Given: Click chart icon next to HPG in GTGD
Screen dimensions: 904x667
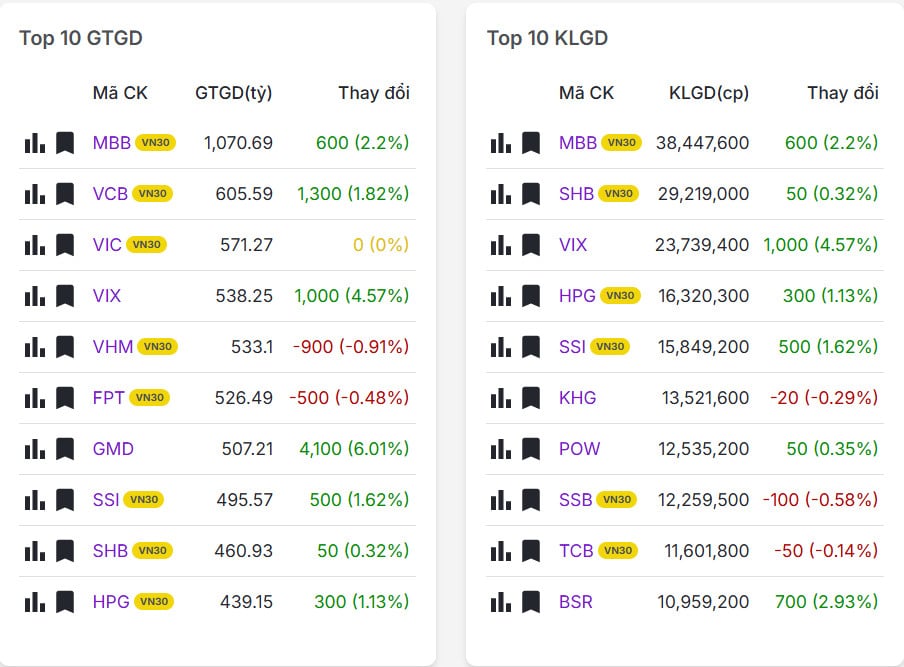Looking at the screenshot, I should coord(35,602).
